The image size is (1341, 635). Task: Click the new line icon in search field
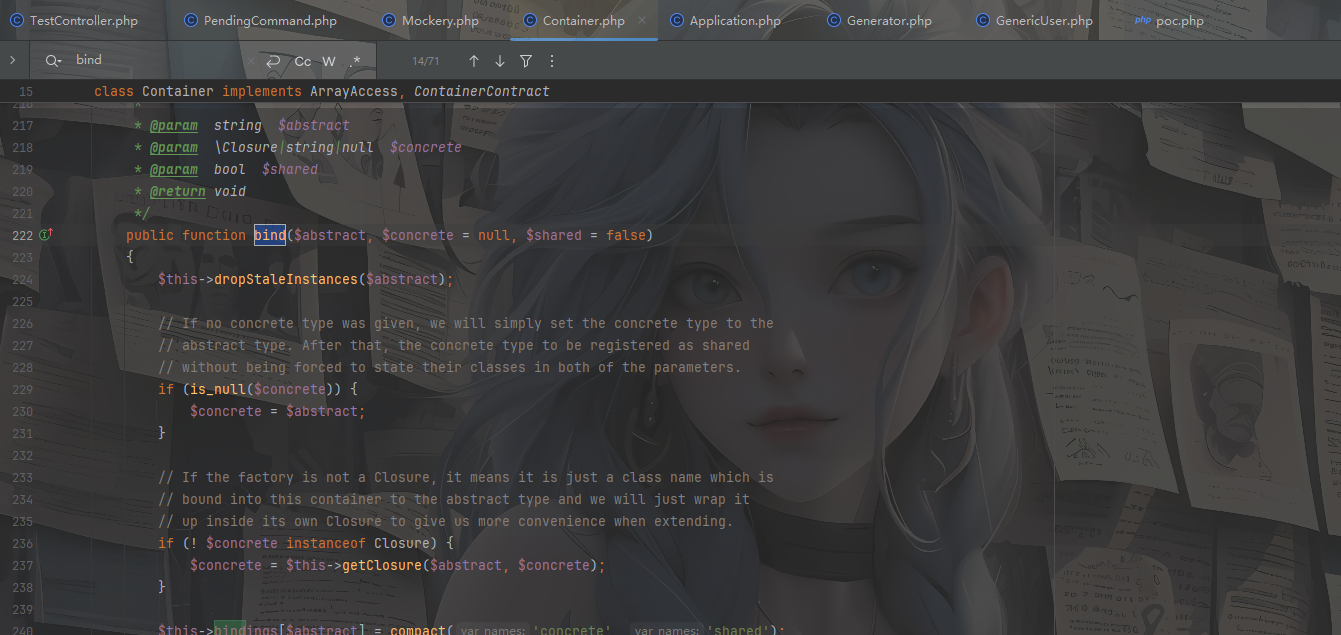[273, 61]
